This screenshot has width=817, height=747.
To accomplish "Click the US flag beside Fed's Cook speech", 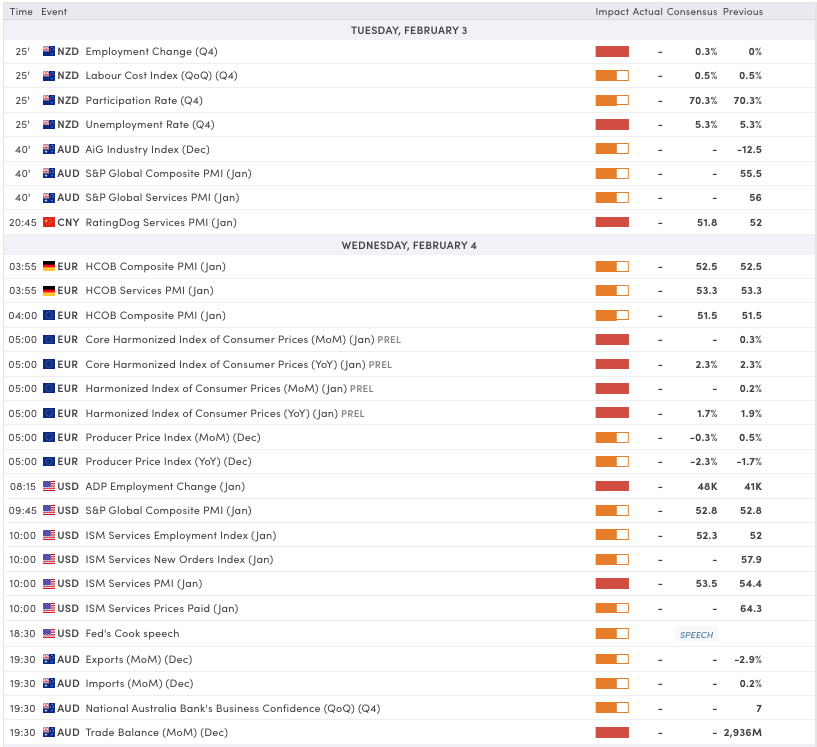I will pyautogui.click(x=49, y=633).
